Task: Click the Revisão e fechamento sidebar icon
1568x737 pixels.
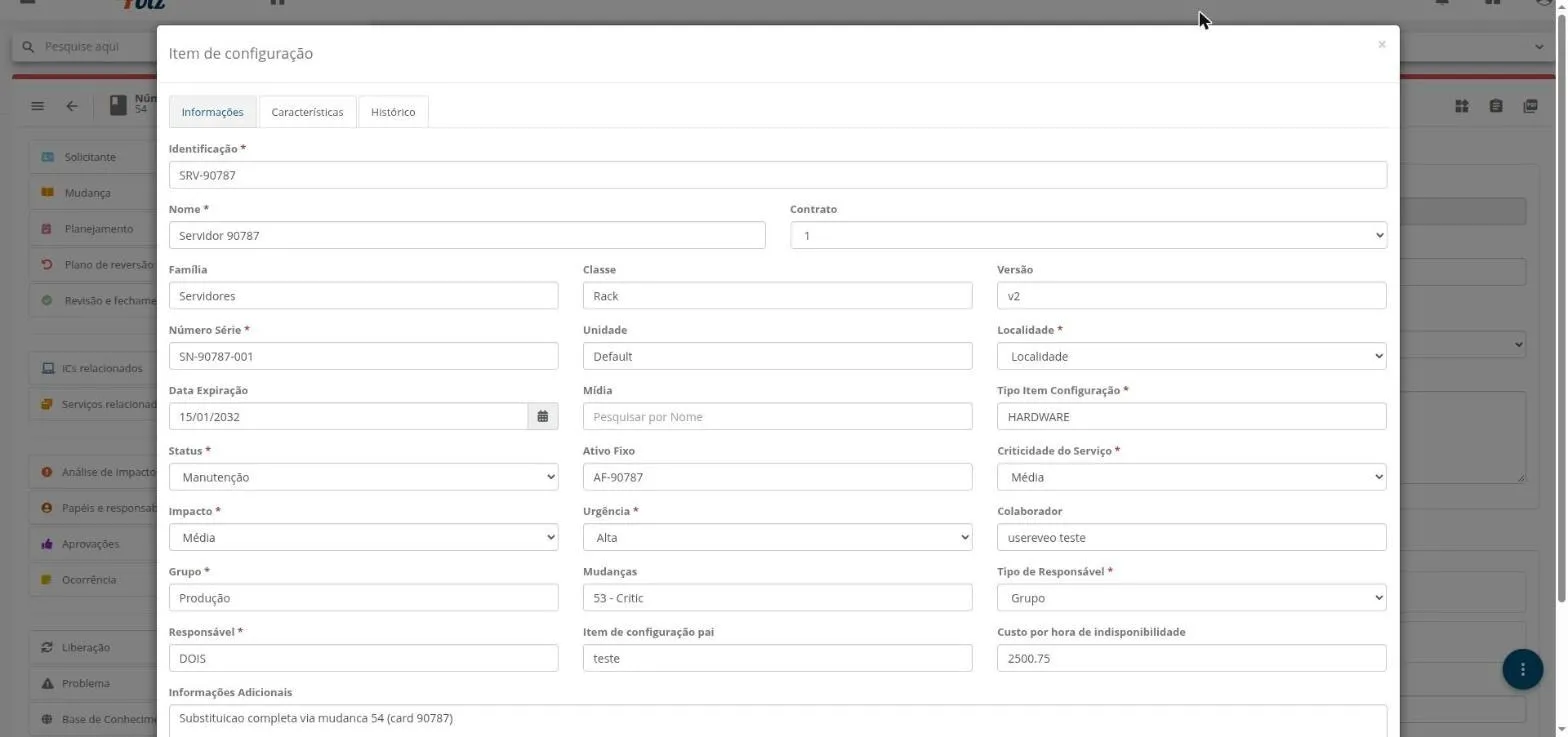Action: point(47,301)
